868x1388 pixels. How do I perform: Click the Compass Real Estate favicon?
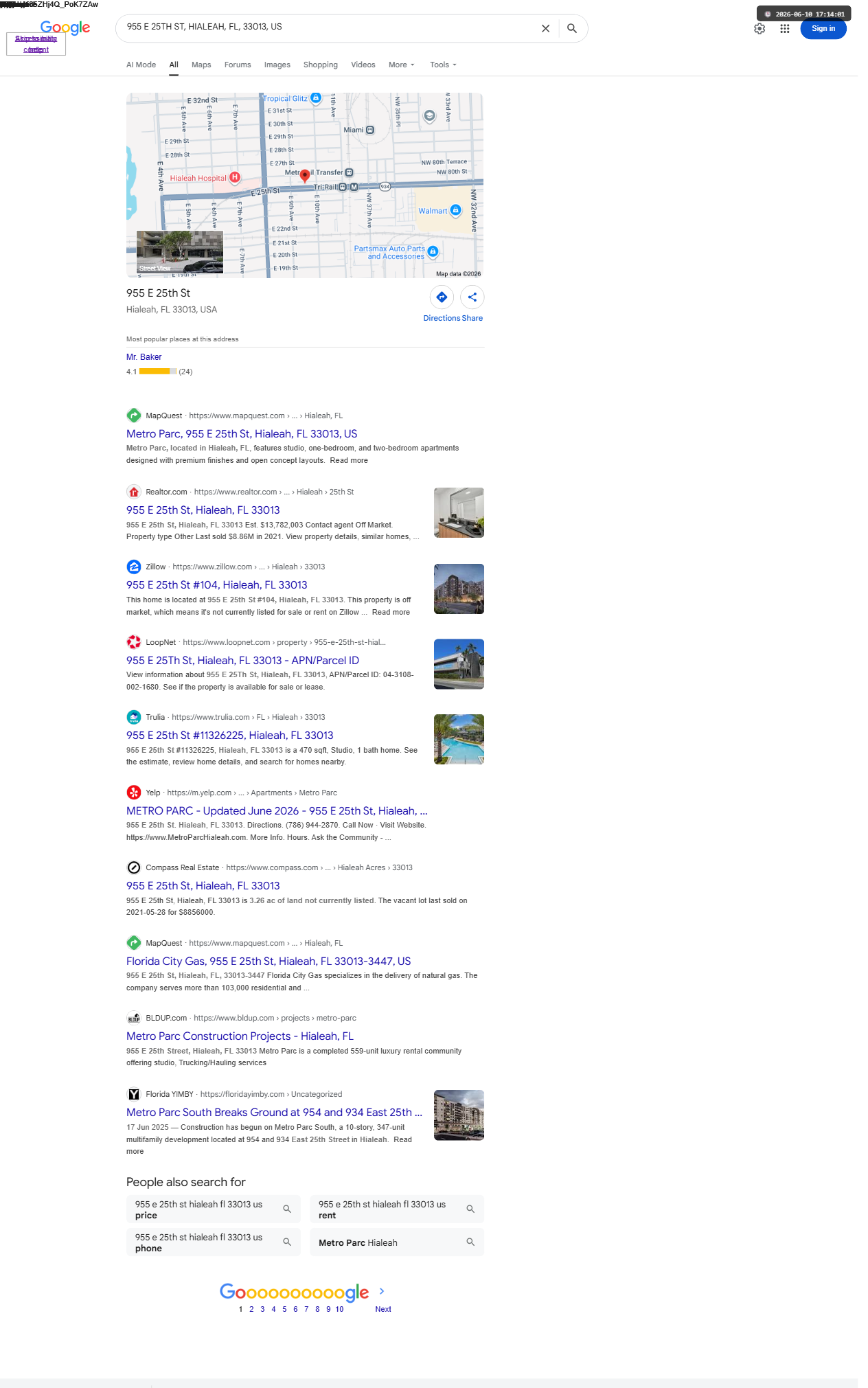134,867
